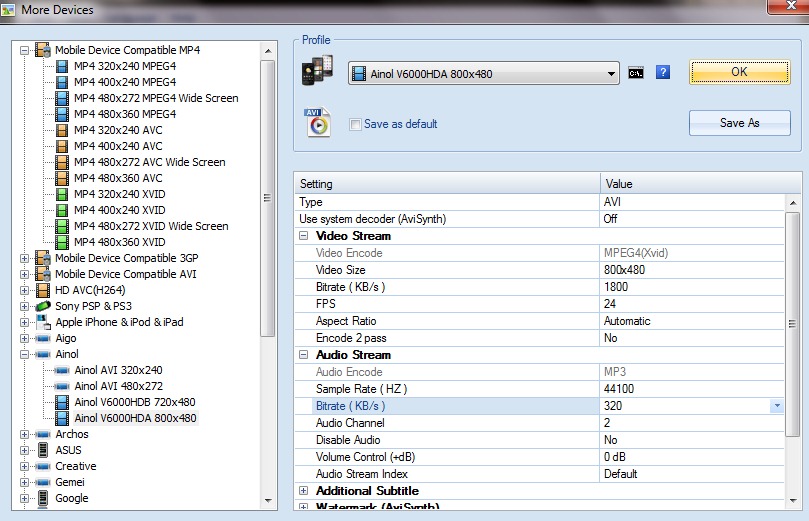Click icon of MP4 480x360 MPEG4
The image size is (809, 521).
point(62,114)
